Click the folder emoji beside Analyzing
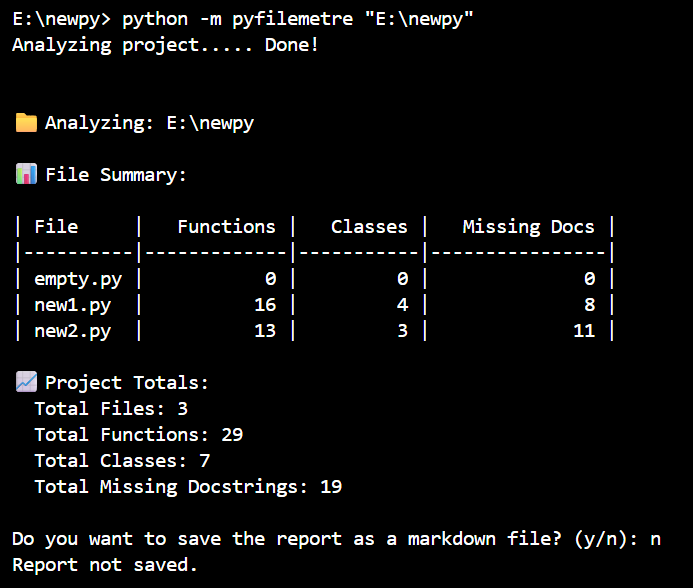The image size is (693, 588). pyautogui.click(x=27, y=122)
